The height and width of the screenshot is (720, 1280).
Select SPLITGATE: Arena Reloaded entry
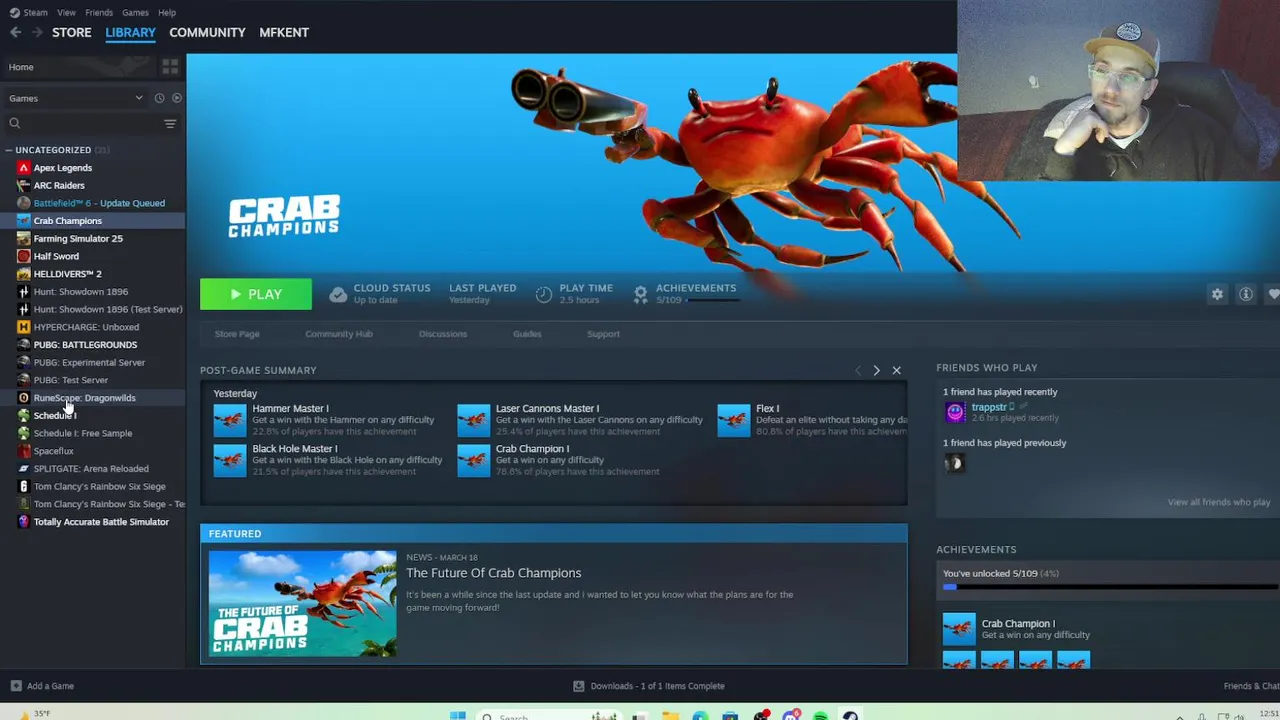point(91,469)
